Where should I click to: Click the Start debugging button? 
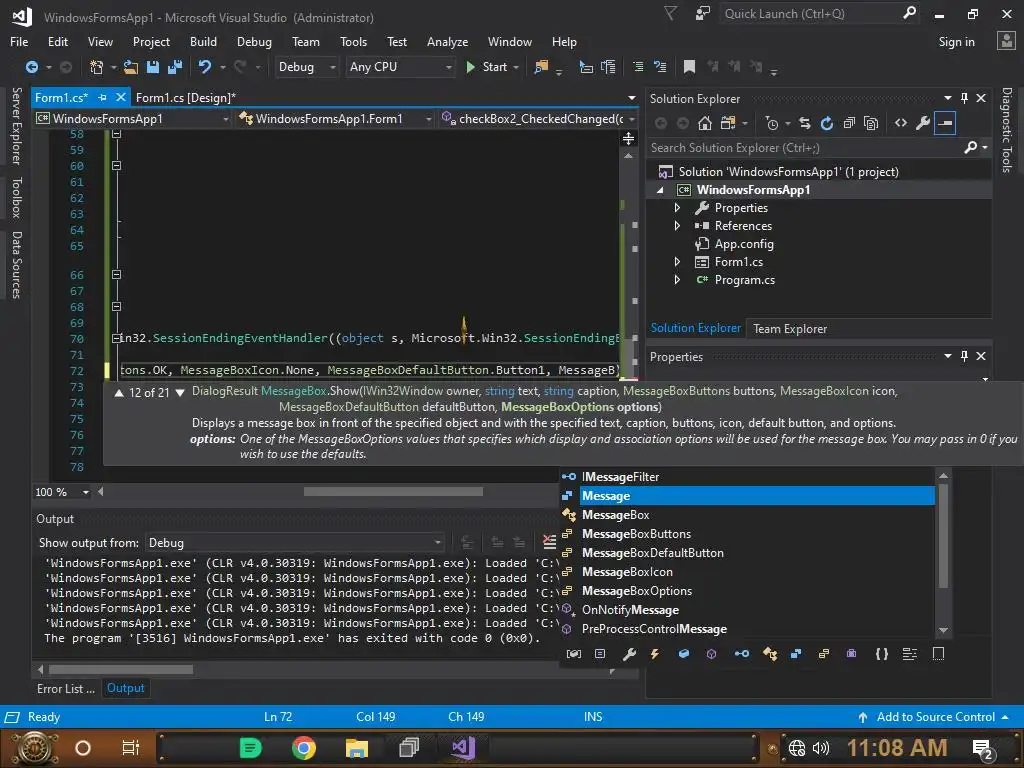point(488,67)
